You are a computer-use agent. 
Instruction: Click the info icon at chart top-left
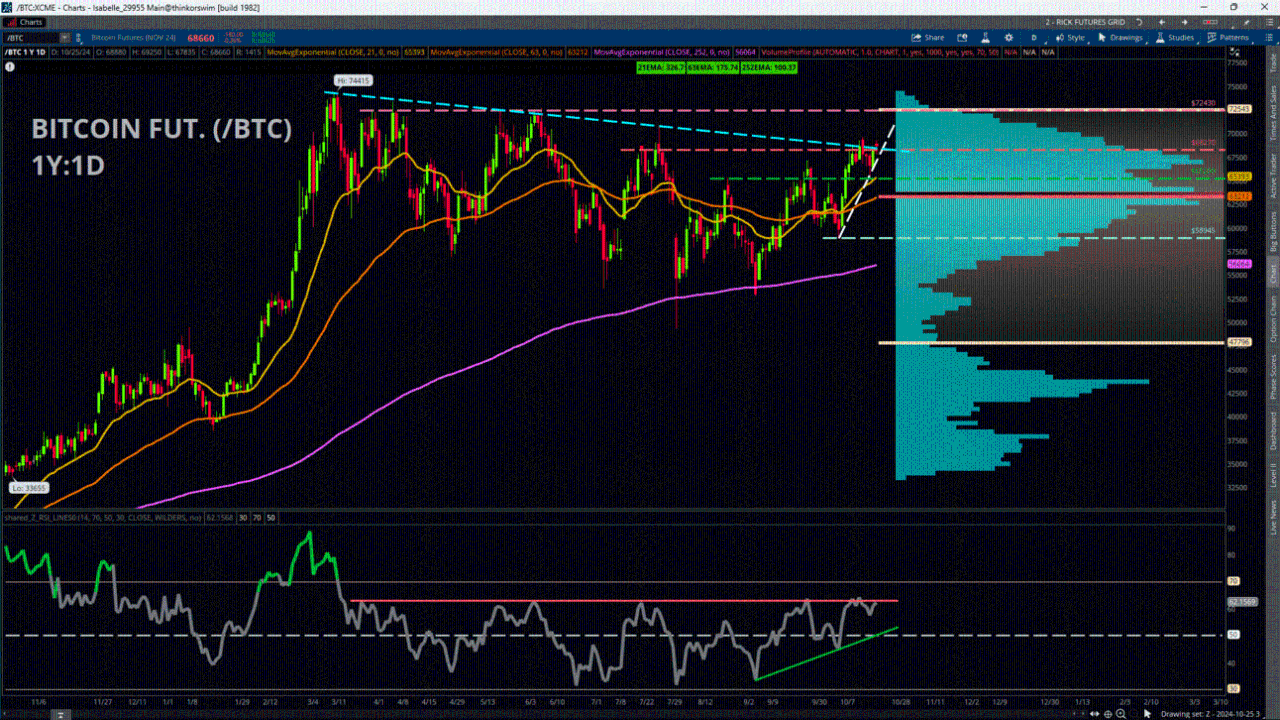tap(10, 66)
